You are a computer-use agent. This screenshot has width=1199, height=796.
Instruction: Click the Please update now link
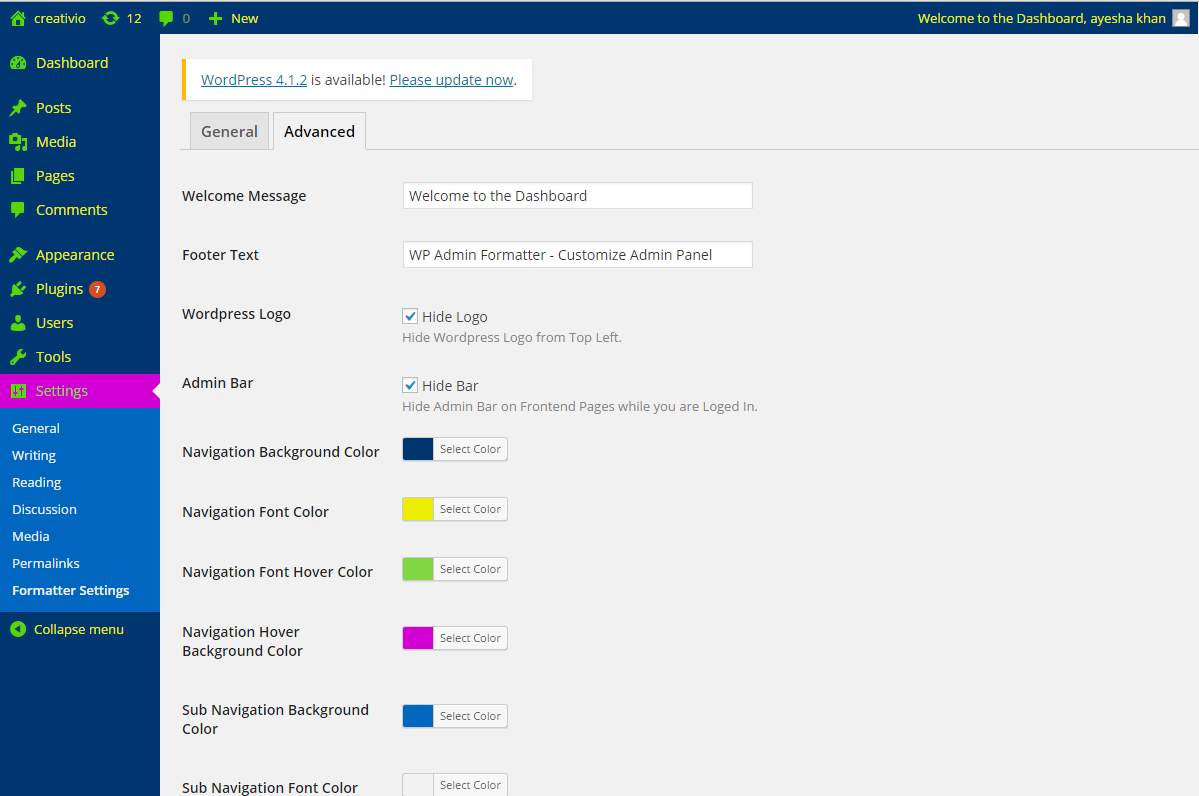point(451,80)
